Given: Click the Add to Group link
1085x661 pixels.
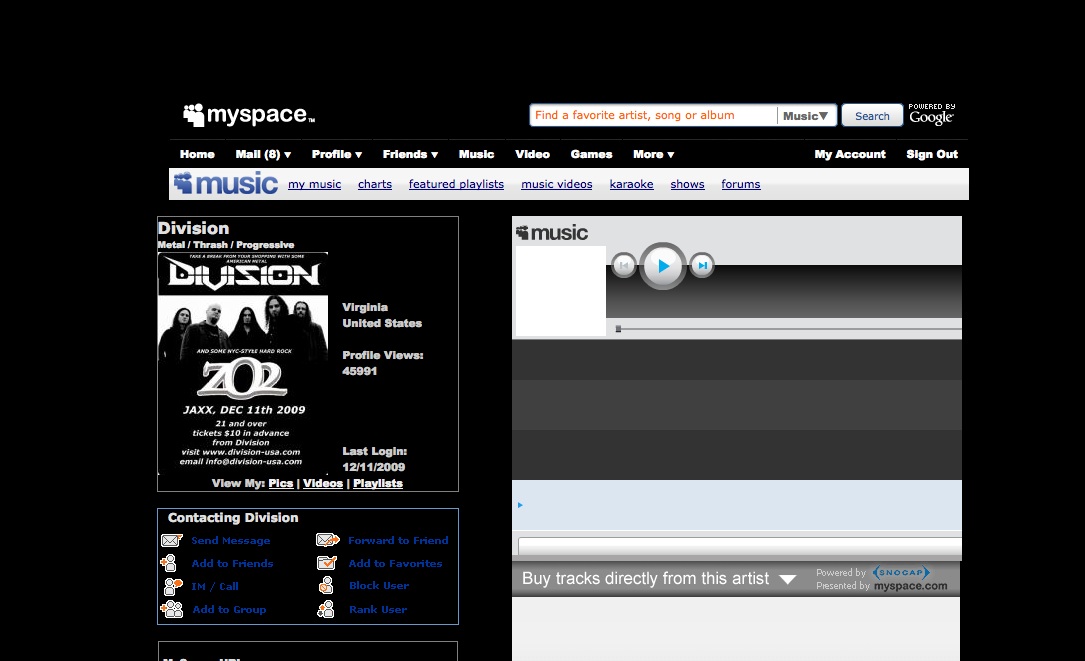Looking at the screenshot, I should click(x=229, y=610).
